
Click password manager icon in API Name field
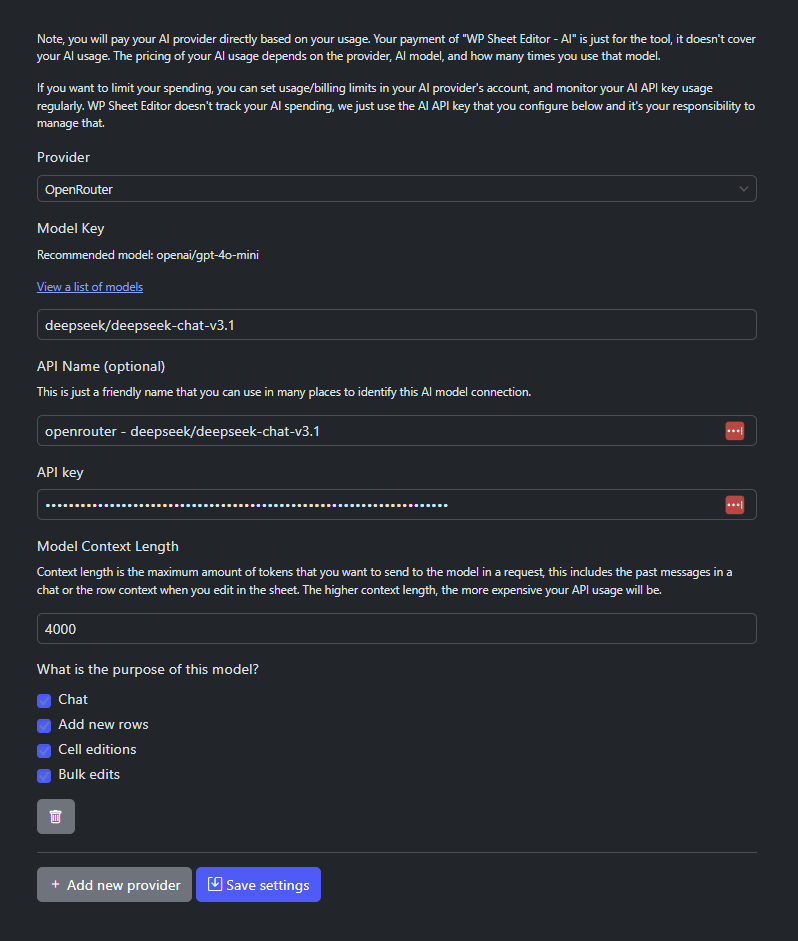[x=734, y=431]
